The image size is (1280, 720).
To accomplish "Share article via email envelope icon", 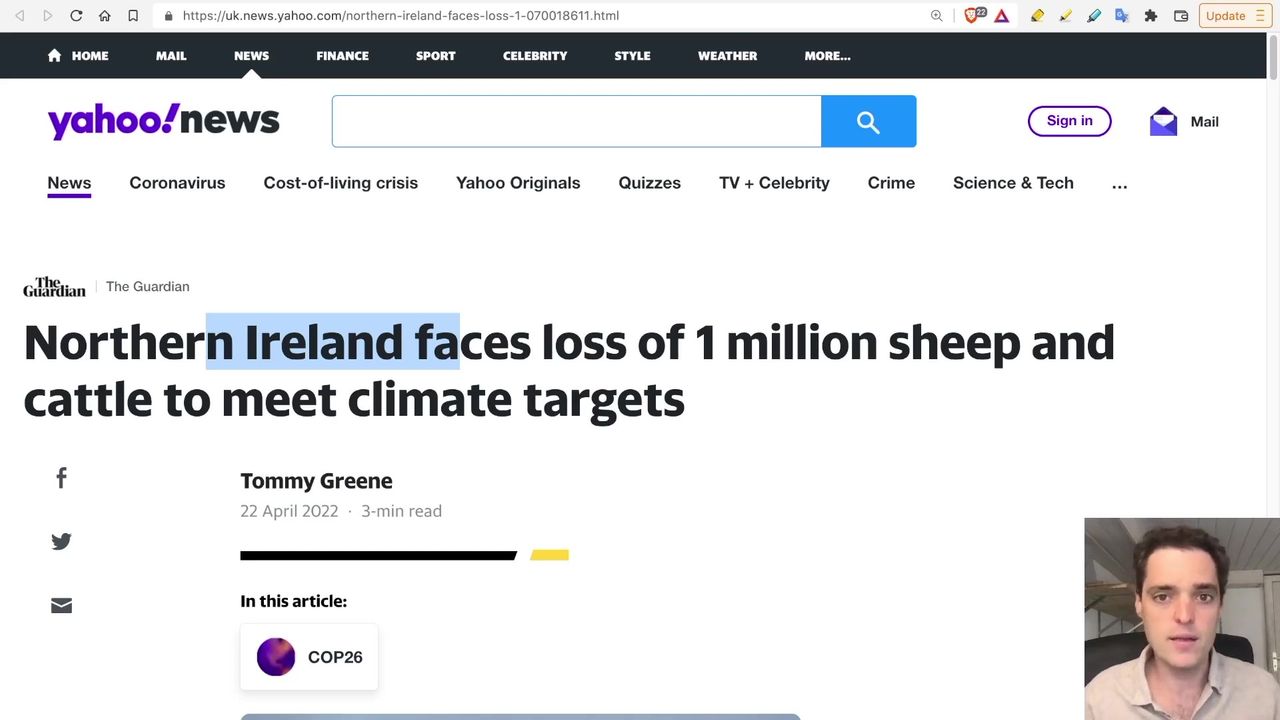I will click(61, 605).
